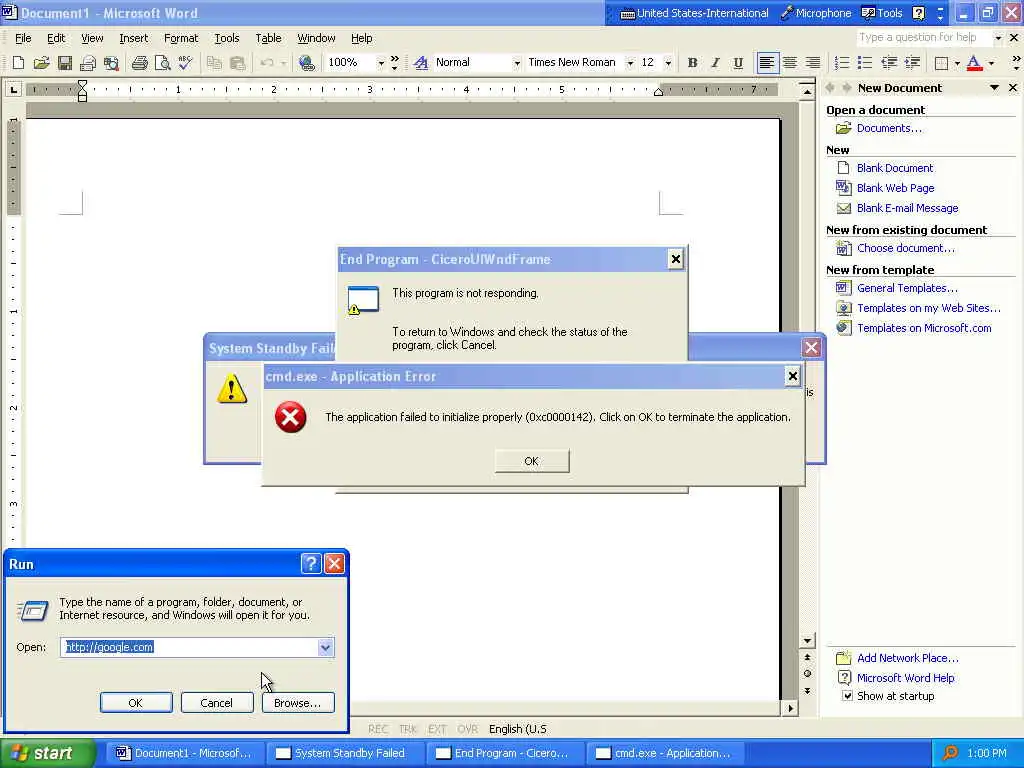Open the Times New Roman font dropdown

click(x=630, y=63)
